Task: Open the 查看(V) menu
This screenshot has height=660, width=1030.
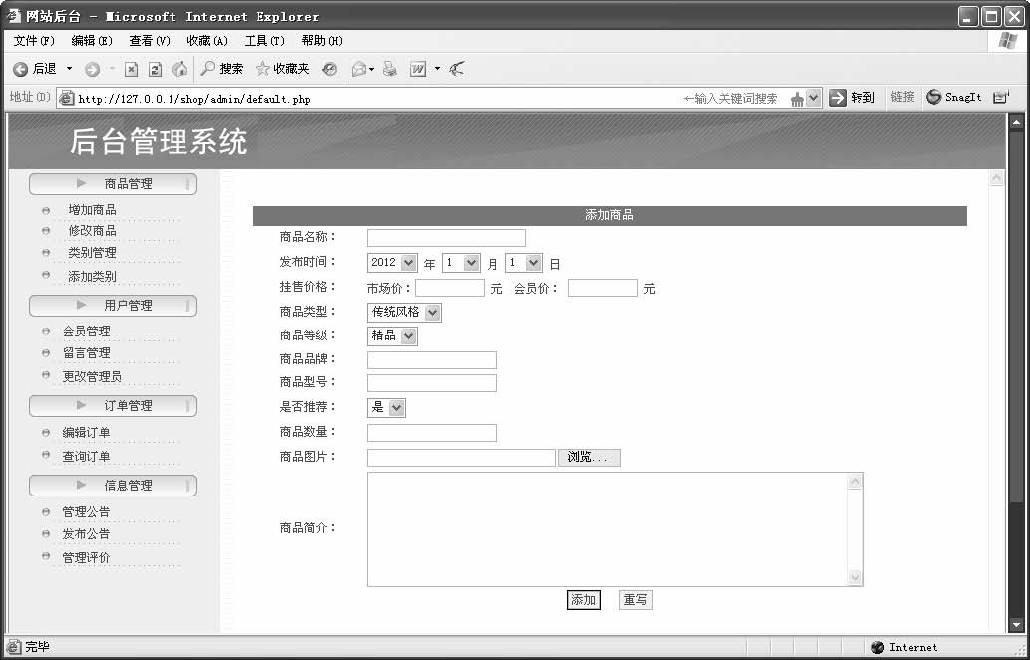Action: pos(150,41)
